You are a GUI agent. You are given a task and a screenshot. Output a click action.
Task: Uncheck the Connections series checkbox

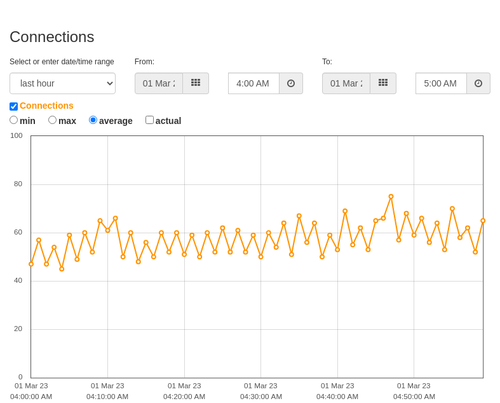14,106
